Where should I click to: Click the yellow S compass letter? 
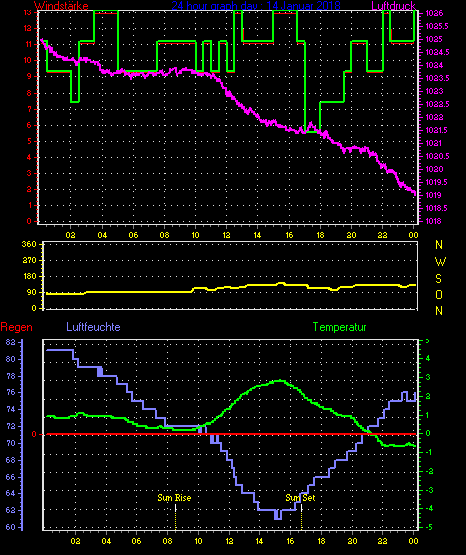point(439,279)
